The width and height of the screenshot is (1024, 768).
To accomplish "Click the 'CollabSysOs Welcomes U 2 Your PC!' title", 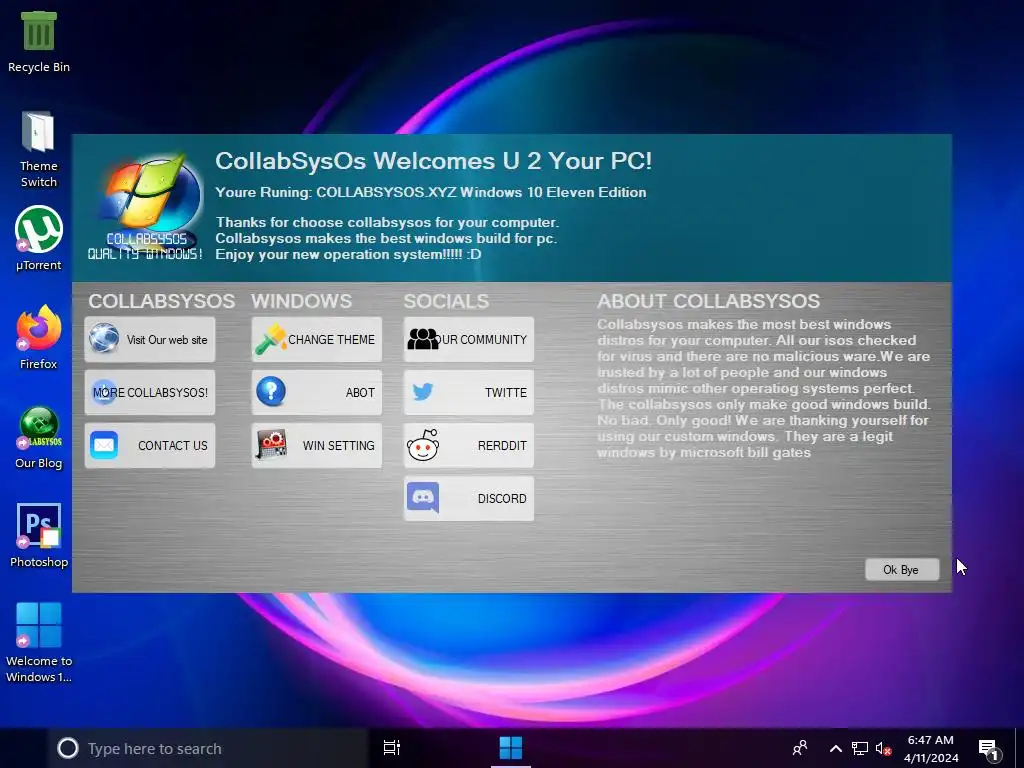I will pyautogui.click(x=434, y=161).
